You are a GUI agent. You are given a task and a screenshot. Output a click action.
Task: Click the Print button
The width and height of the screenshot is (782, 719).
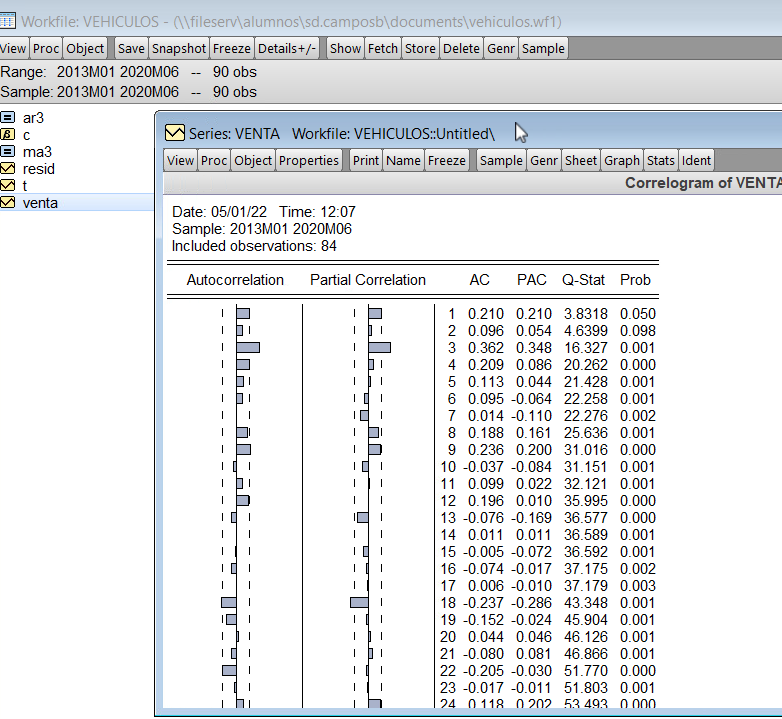pyautogui.click(x=366, y=160)
